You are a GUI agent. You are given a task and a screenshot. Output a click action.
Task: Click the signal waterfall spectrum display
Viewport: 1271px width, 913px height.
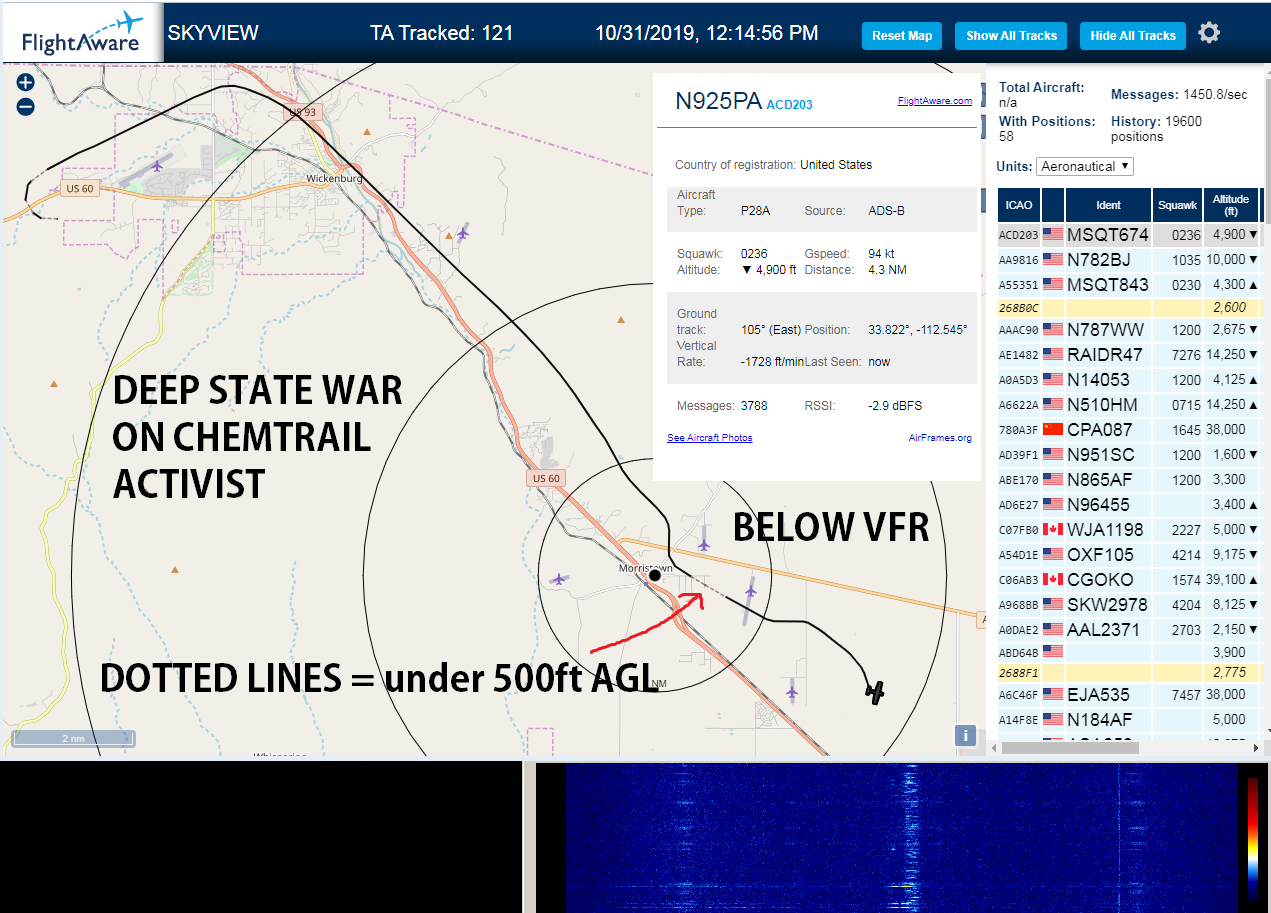900,838
